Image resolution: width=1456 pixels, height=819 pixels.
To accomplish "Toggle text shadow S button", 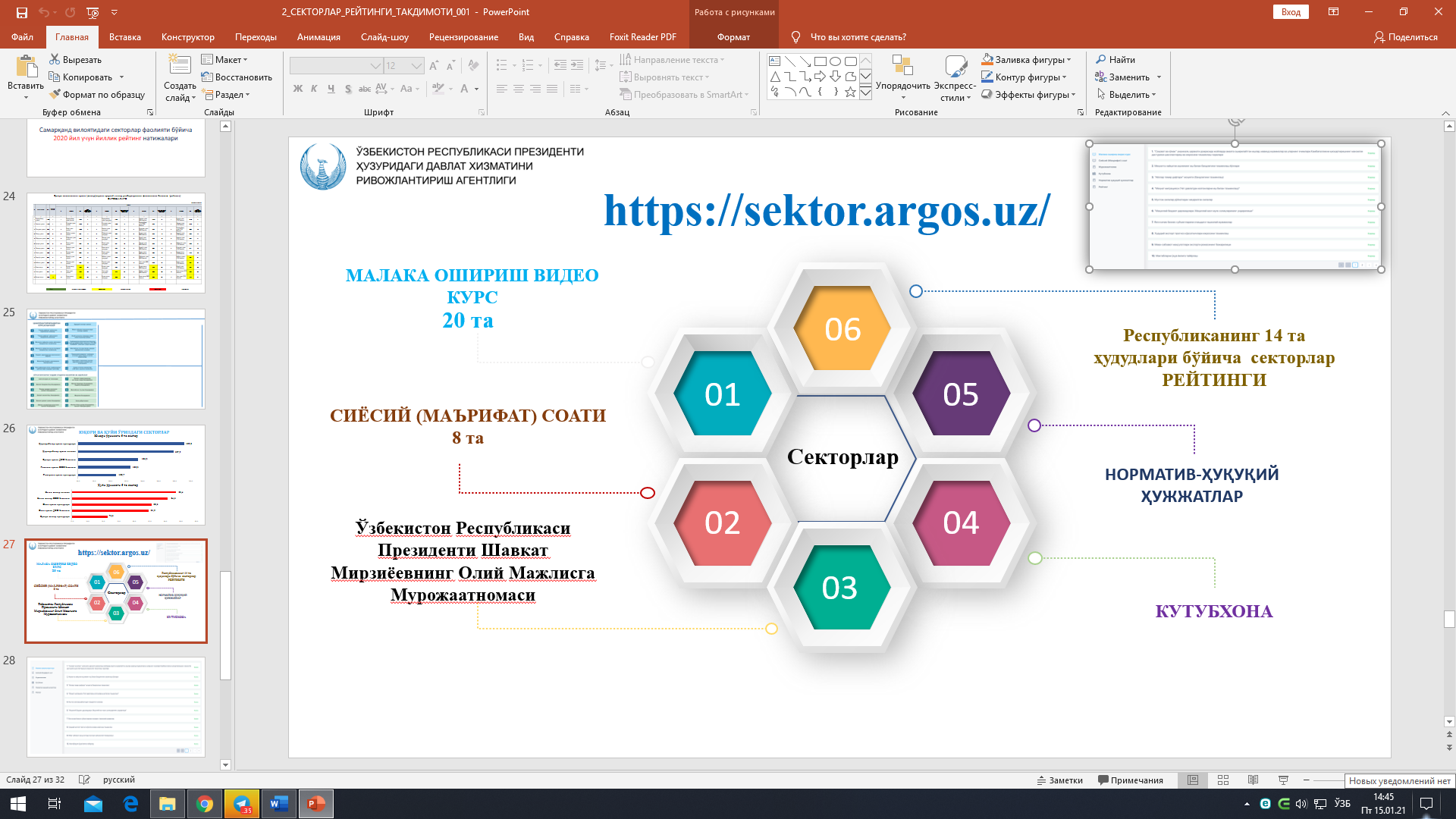I will [348, 89].
